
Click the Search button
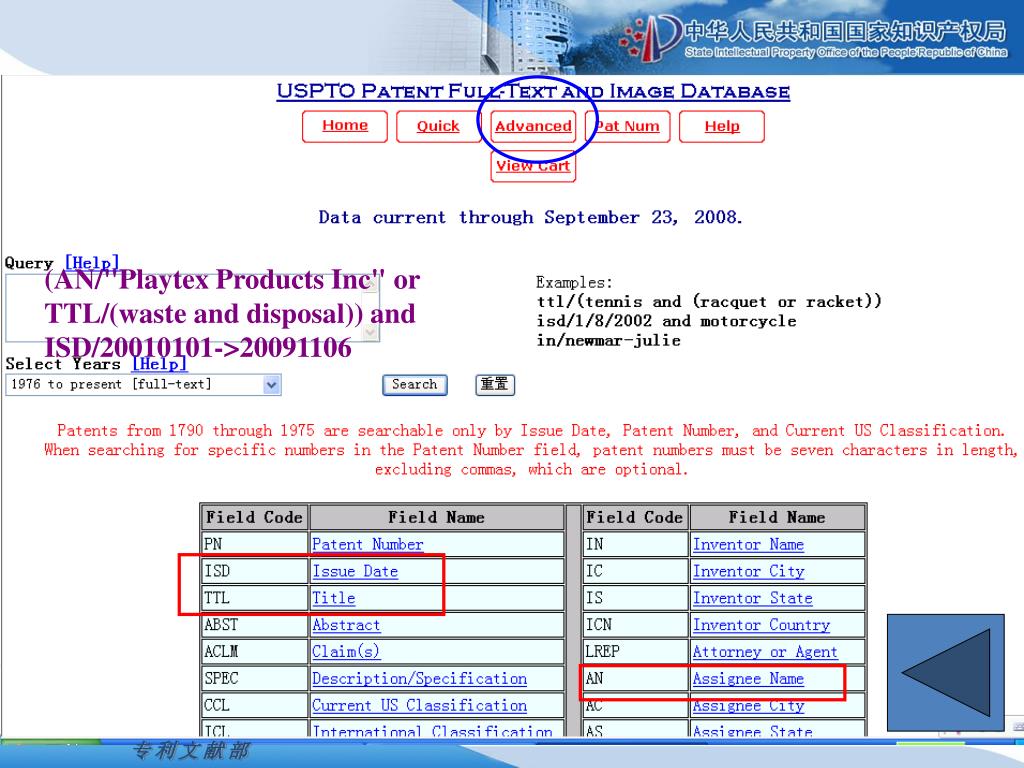415,385
